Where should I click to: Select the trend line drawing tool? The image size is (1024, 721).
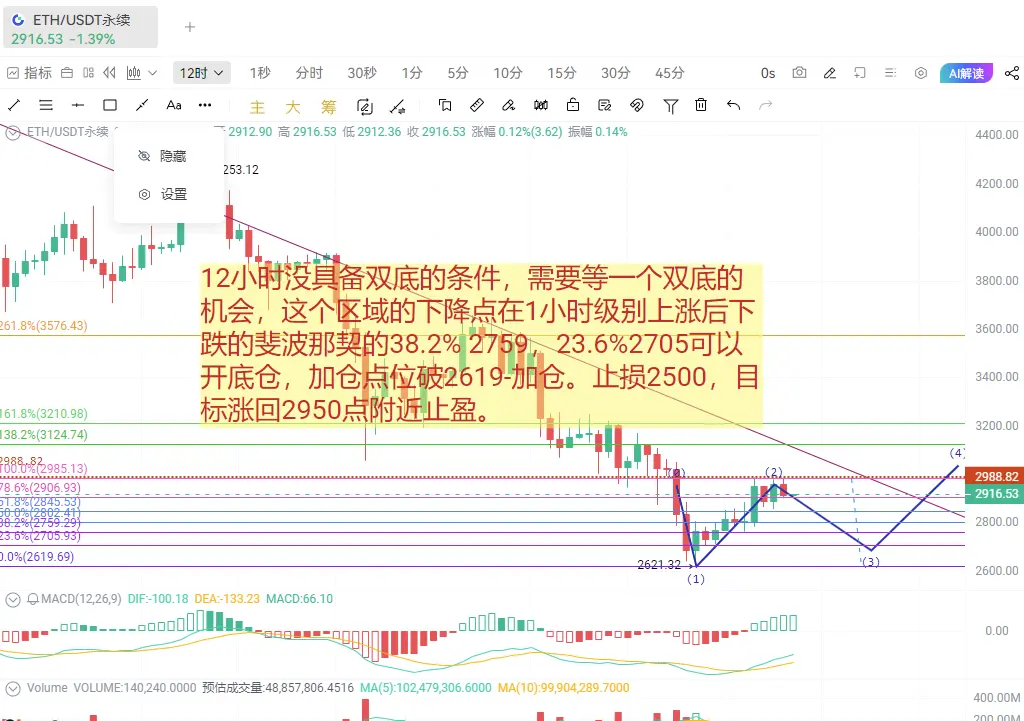point(14,104)
